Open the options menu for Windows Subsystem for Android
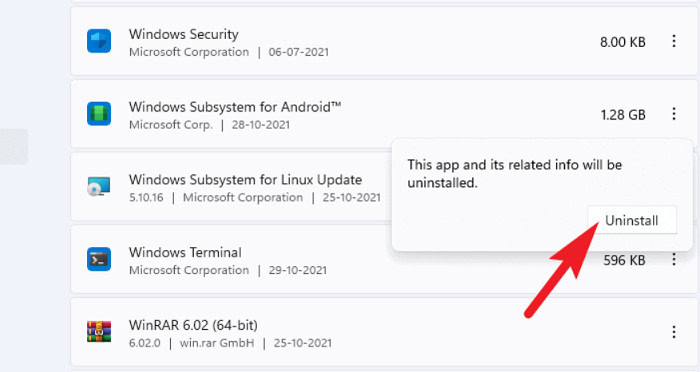Screen dimensions: 700x372 [x=674, y=114]
